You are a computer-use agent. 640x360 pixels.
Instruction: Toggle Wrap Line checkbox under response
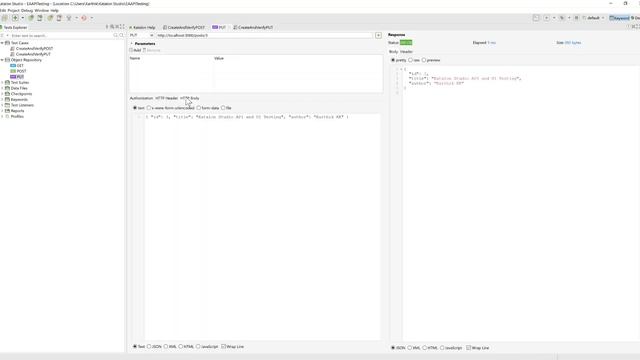(469, 348)
